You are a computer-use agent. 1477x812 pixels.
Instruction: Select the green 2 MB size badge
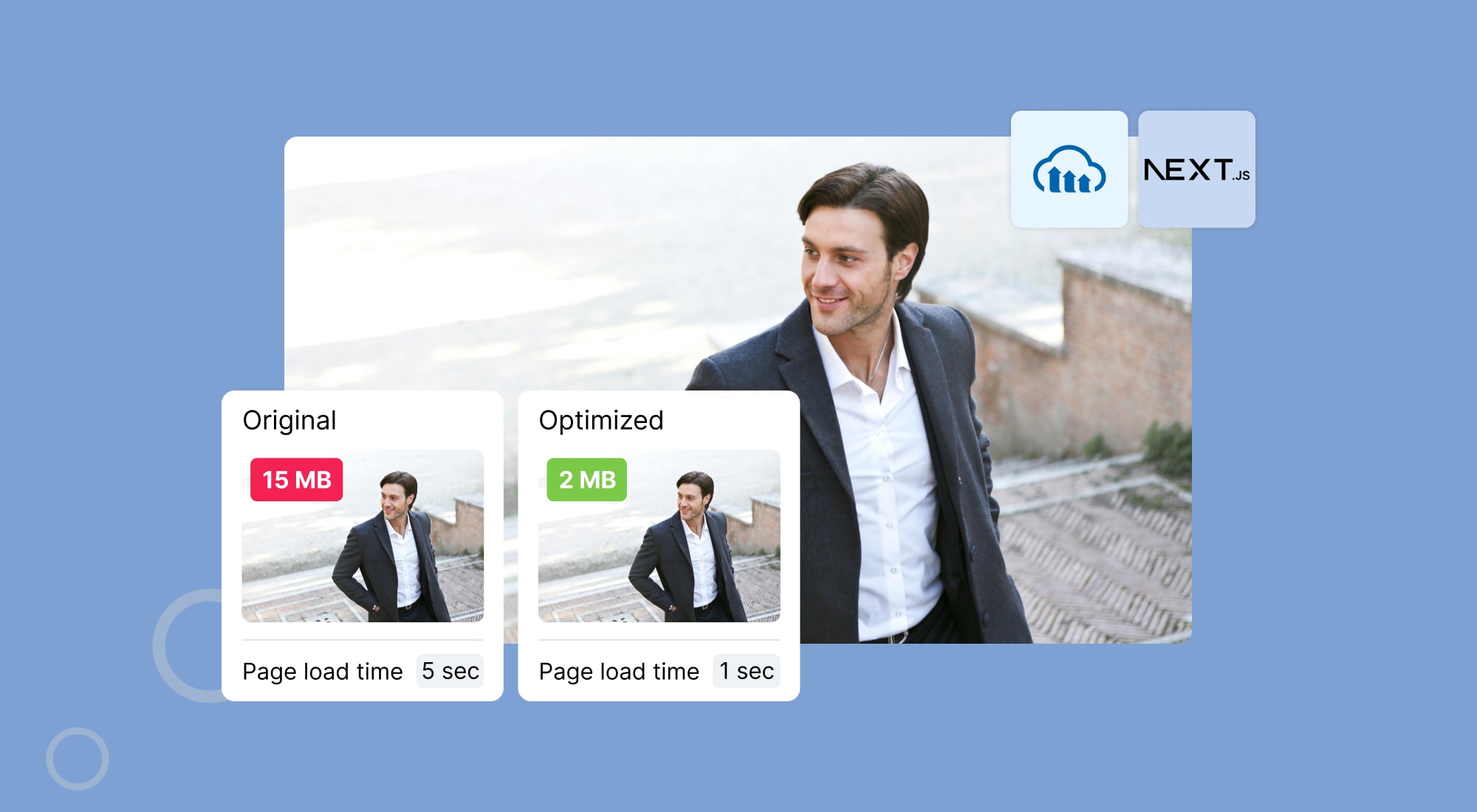pos(586,480)
